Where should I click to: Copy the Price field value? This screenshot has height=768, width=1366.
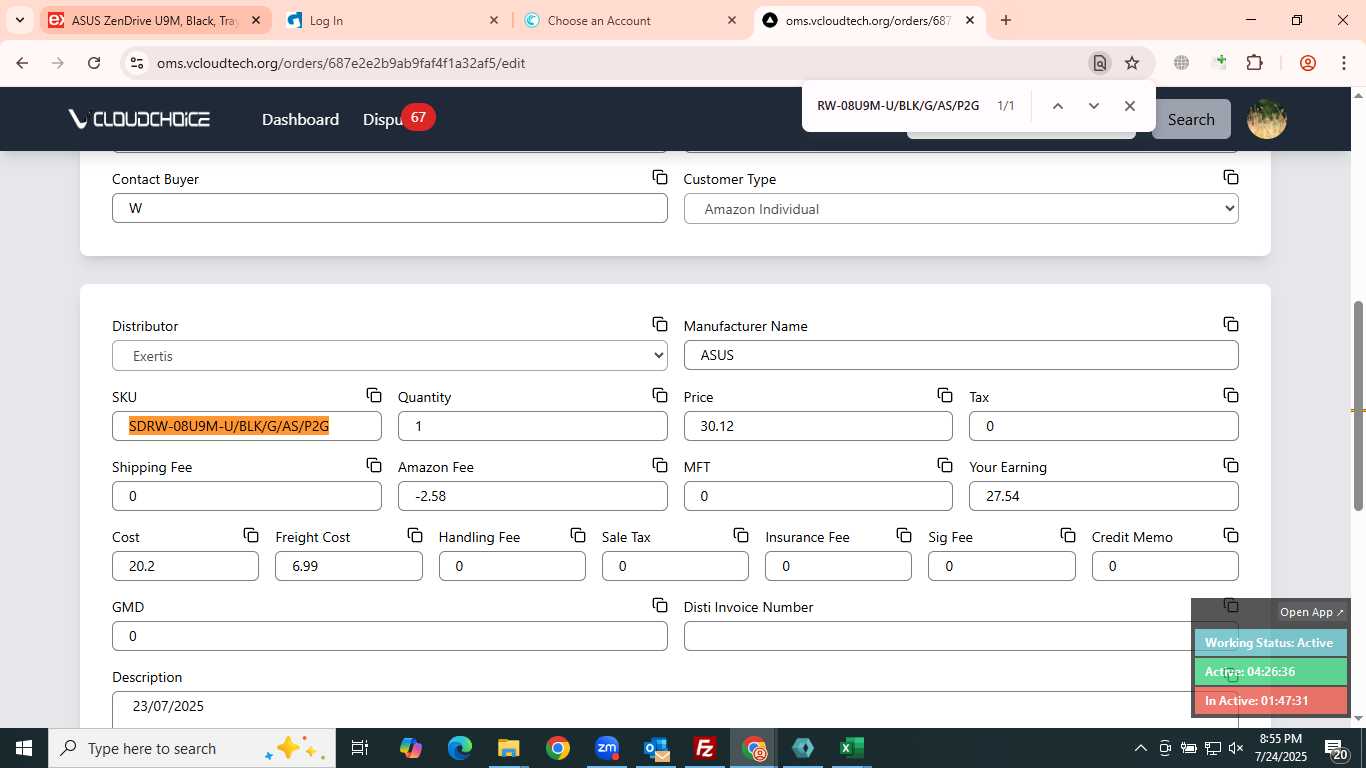pos(945,395)
